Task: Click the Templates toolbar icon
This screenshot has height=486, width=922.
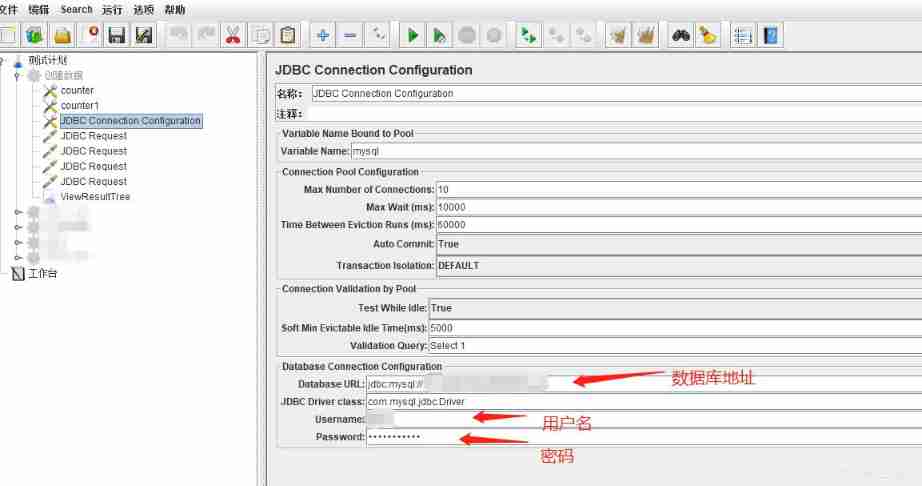Action: point(34,35)
